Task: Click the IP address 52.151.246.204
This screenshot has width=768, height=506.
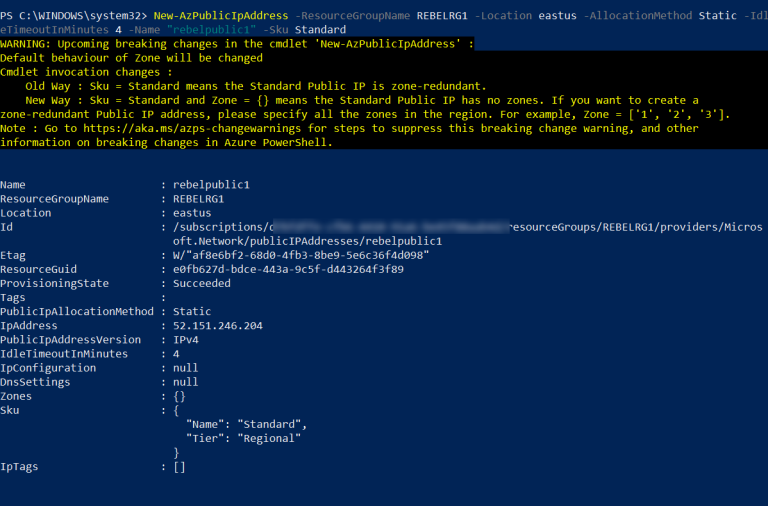Action: (x=218, y=326)
